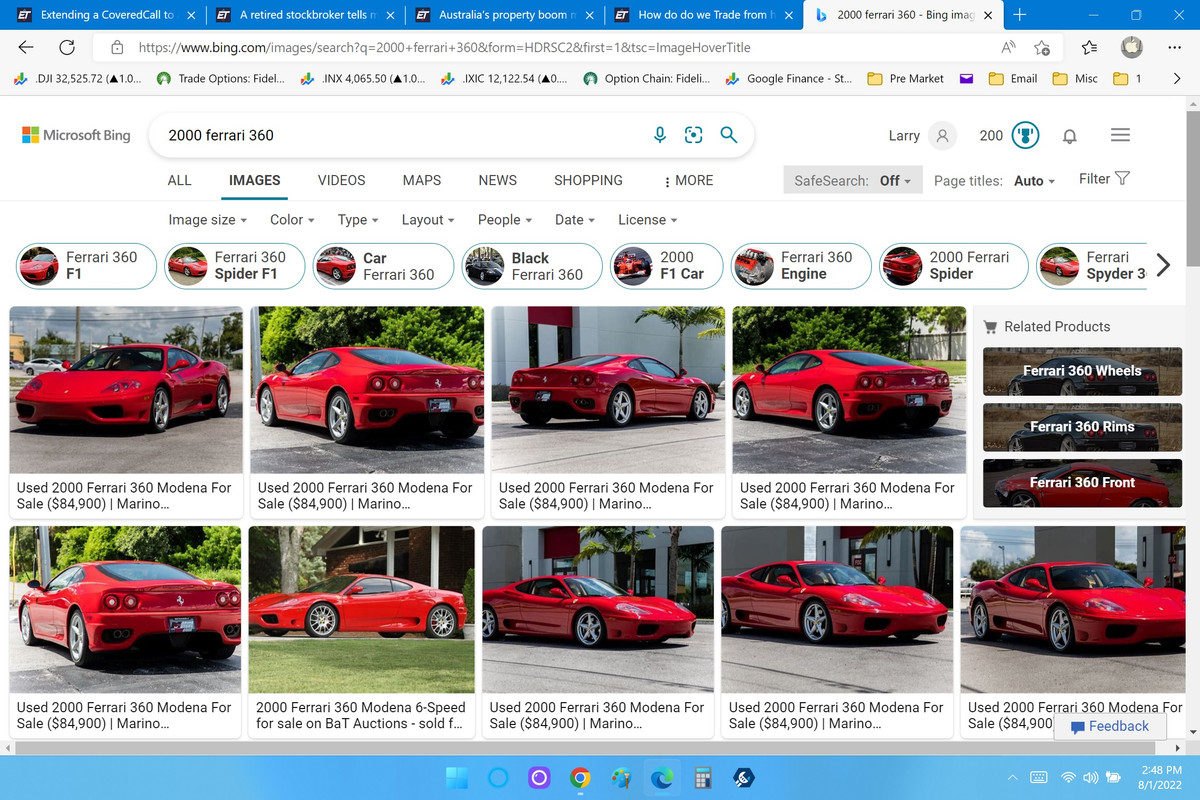The height and width of the screenshot is (800, 1200).
Task: Expand People filter
Action: [505, 220]
